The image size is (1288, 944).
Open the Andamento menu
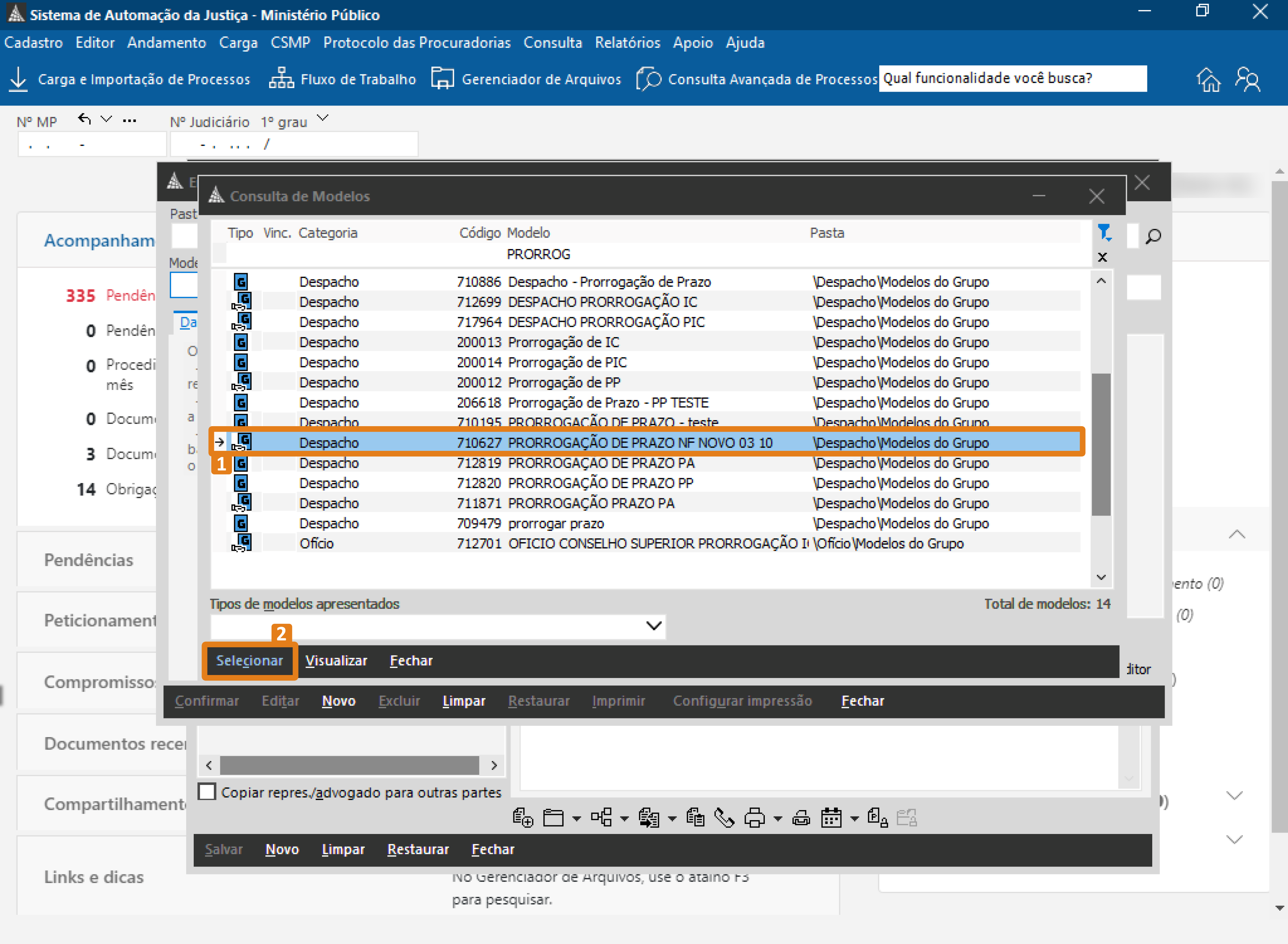point(166,43)
